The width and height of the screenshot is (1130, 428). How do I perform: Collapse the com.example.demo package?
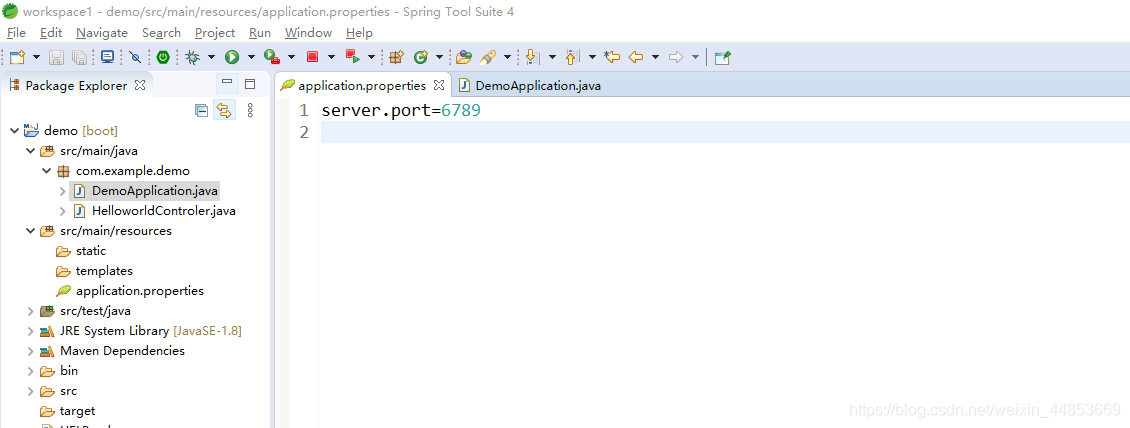point(46,171)
